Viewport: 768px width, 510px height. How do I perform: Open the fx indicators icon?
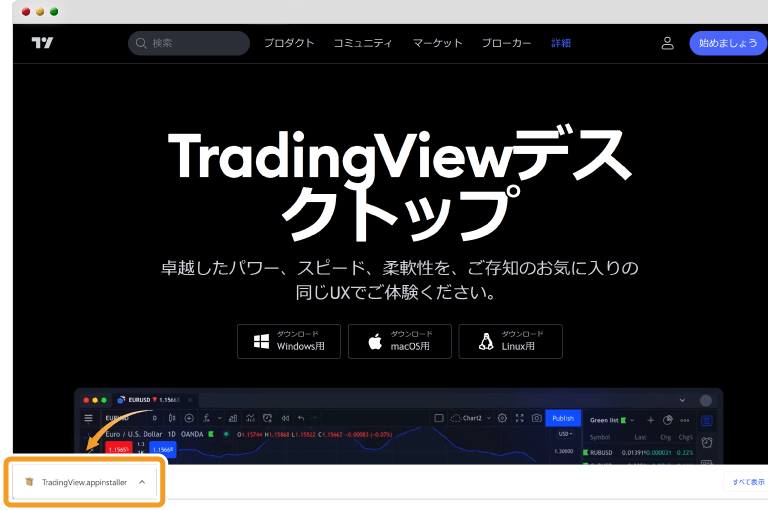click(x=207, y=418)
